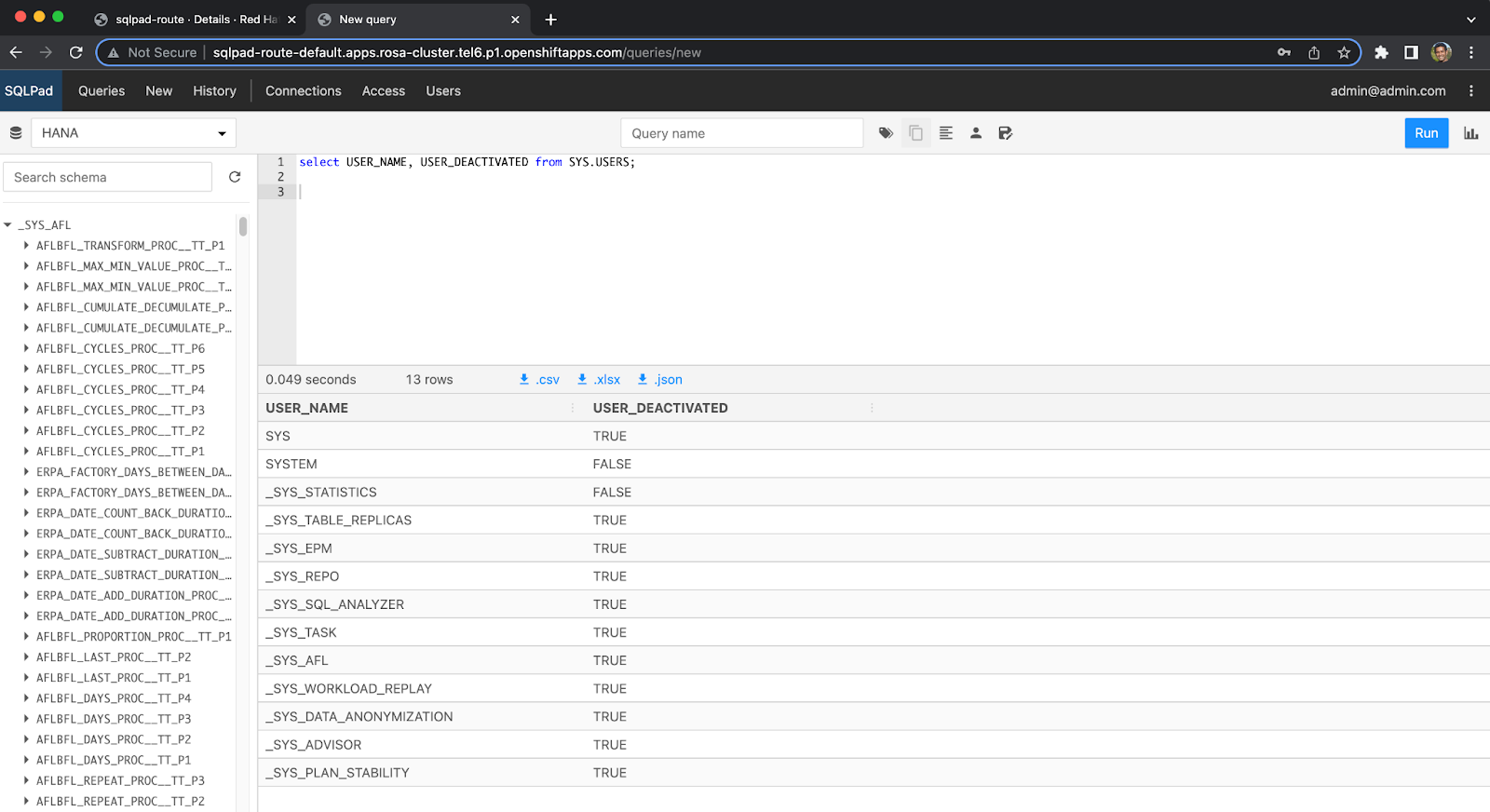Click the Search schema input field
This screenshot has height=812, width=1490.
(108, 177)
